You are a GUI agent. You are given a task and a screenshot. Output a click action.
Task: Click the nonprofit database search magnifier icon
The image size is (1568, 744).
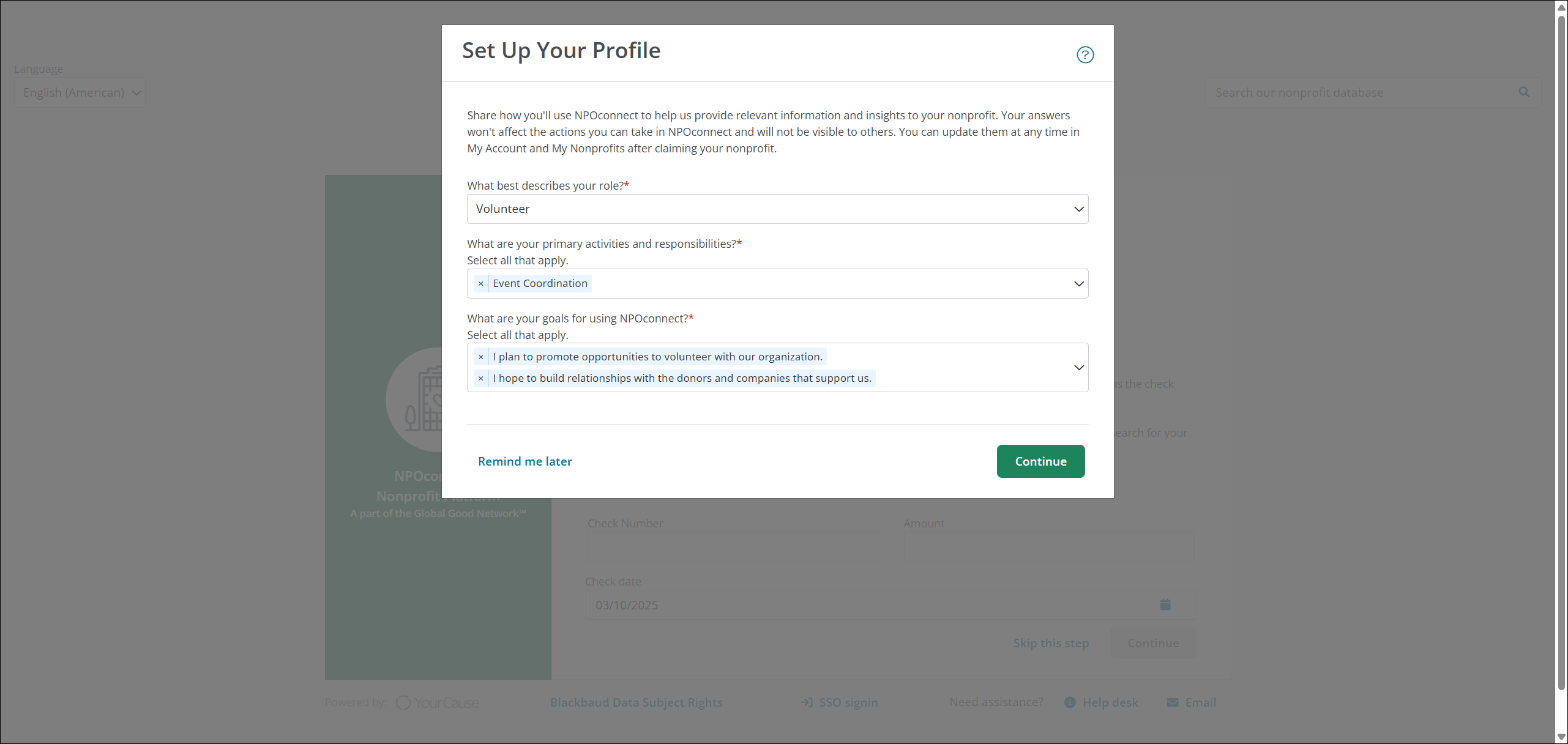tap(1523, 92)
